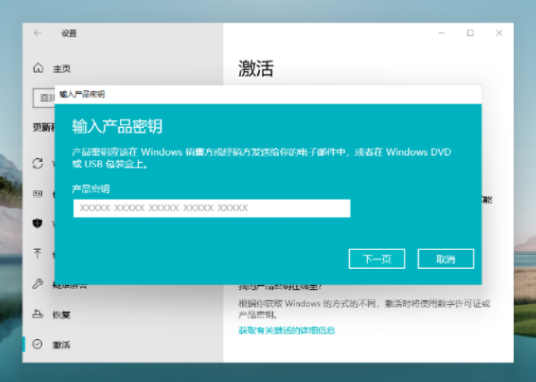Go back with the arrow in Settings

click(x=38, y=33)
